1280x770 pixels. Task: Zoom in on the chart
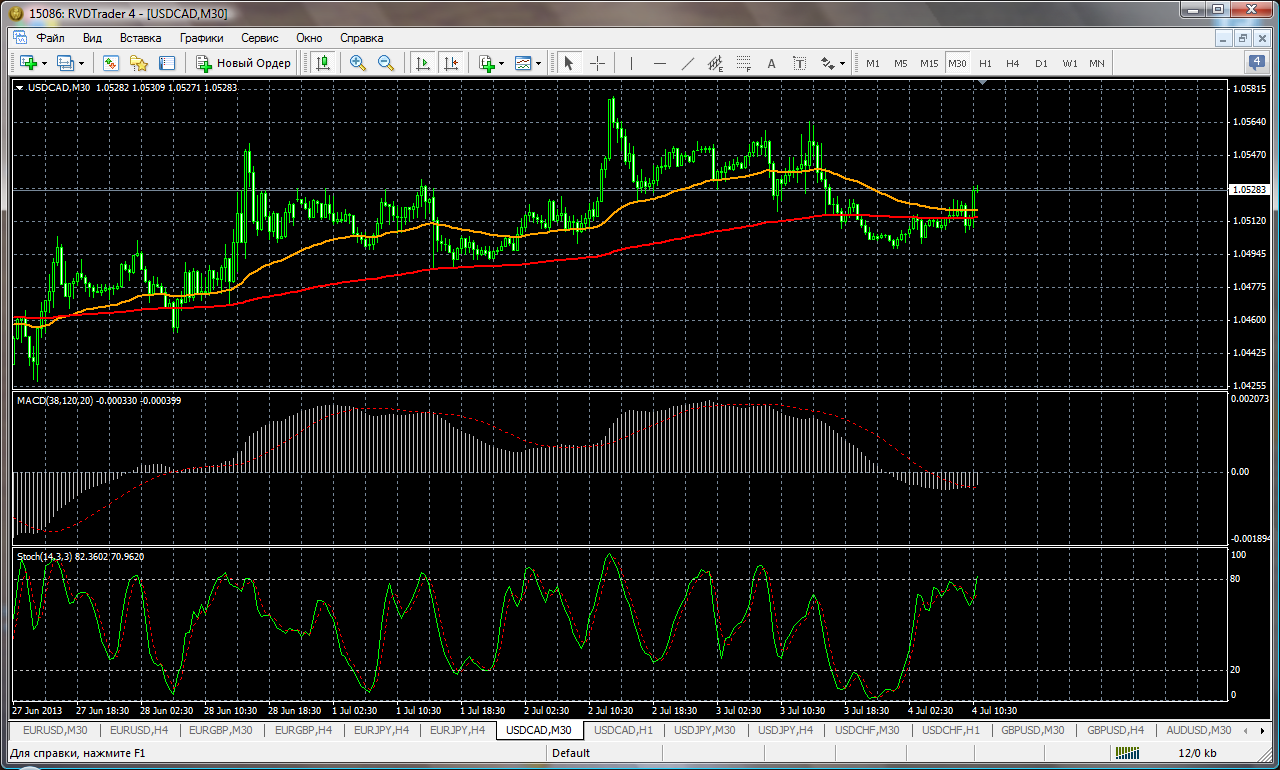point(358,63)
